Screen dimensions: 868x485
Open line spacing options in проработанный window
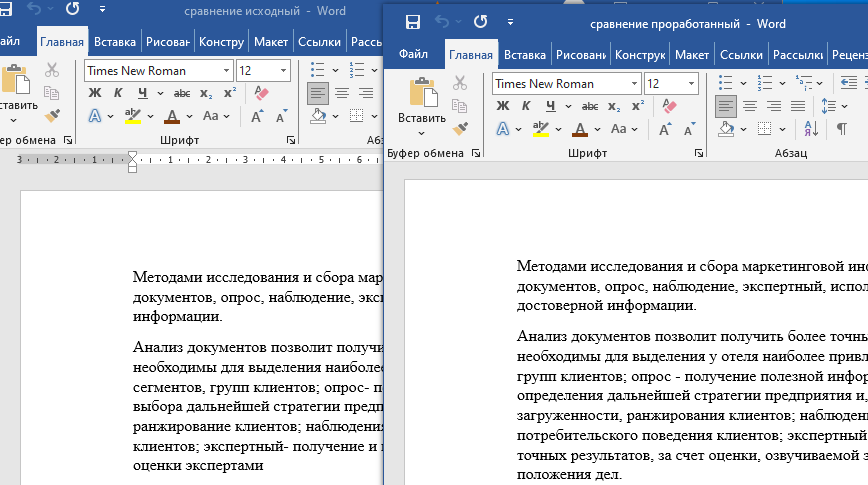click(x=829, y=106)
